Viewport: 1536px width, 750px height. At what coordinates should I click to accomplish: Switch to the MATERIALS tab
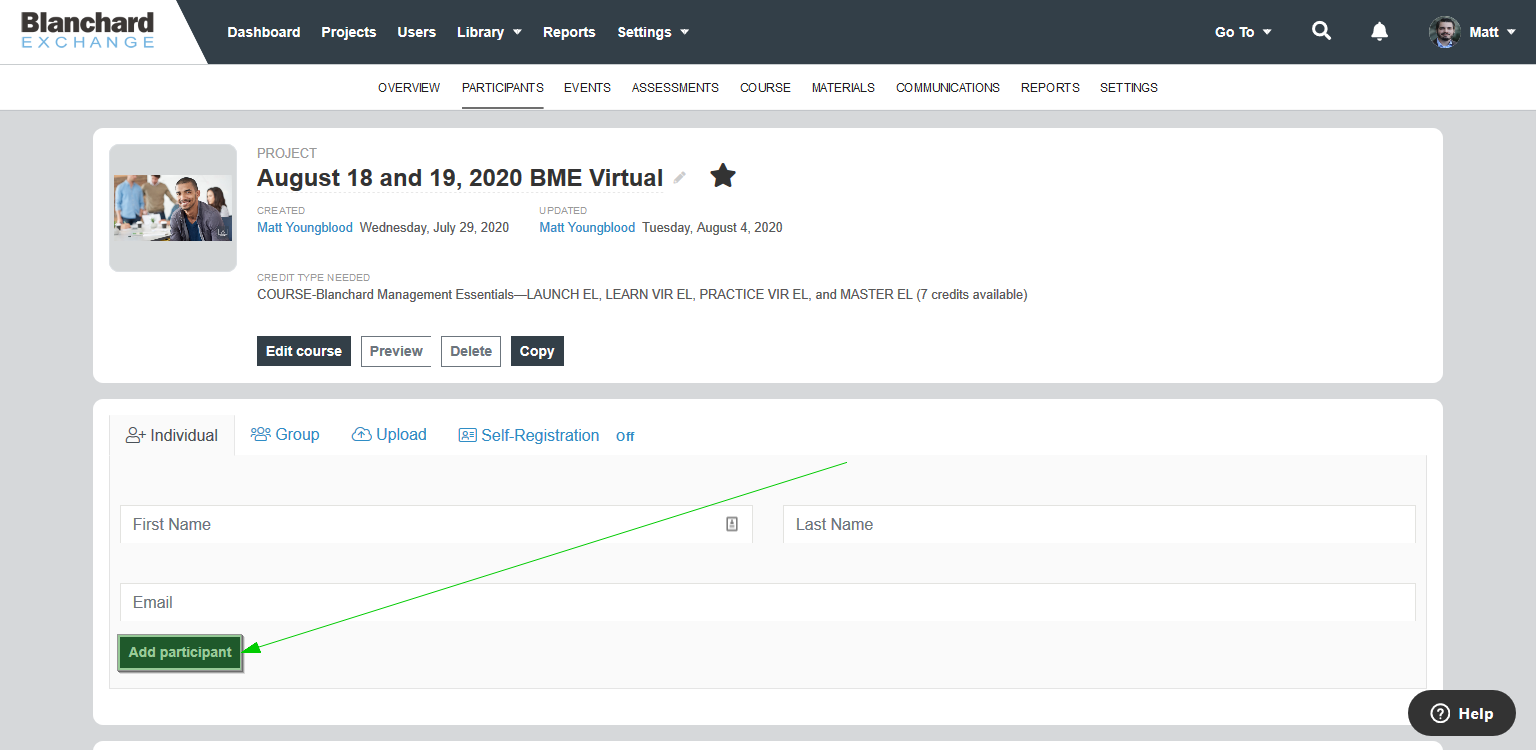tap(843, 88)
